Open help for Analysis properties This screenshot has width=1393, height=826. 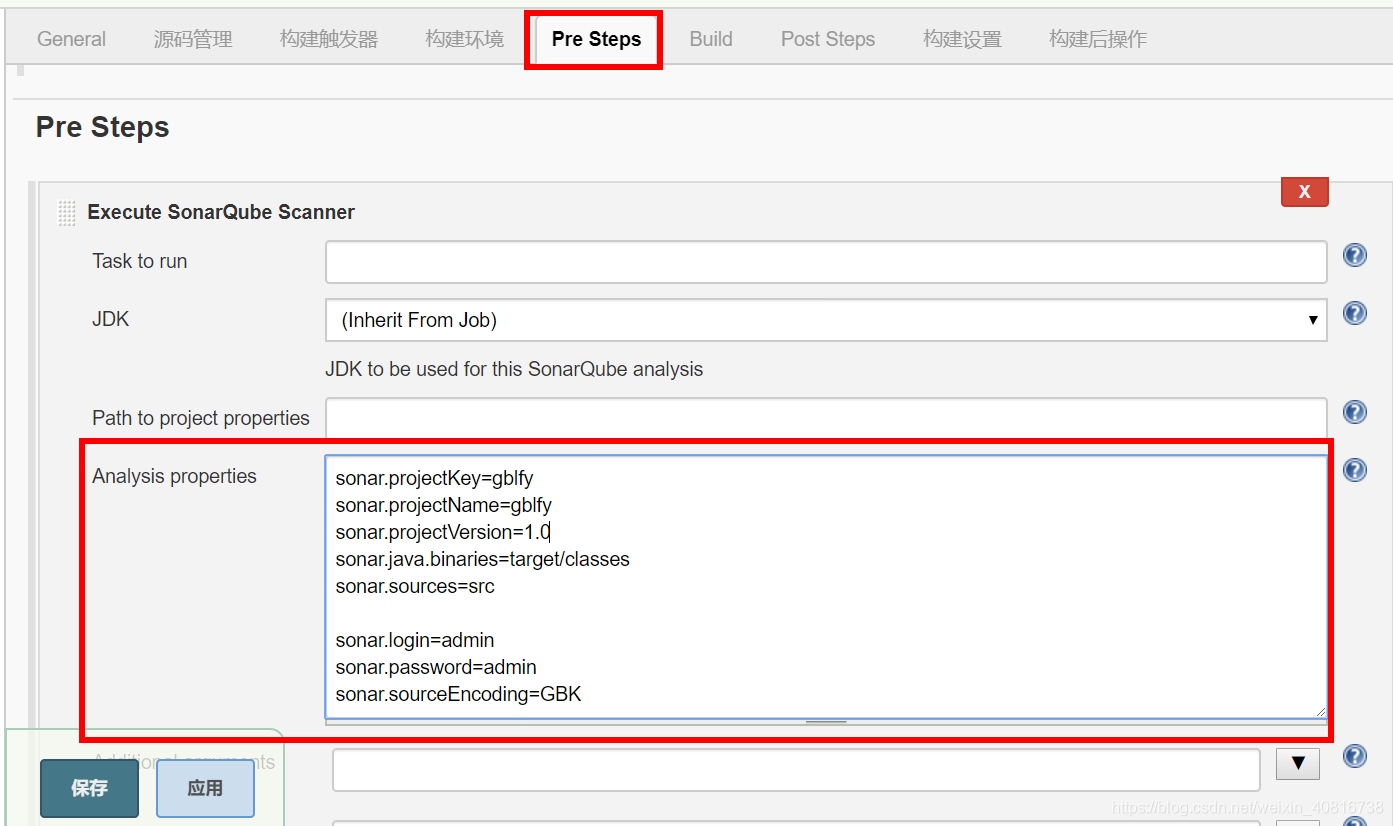point(1355,470)
